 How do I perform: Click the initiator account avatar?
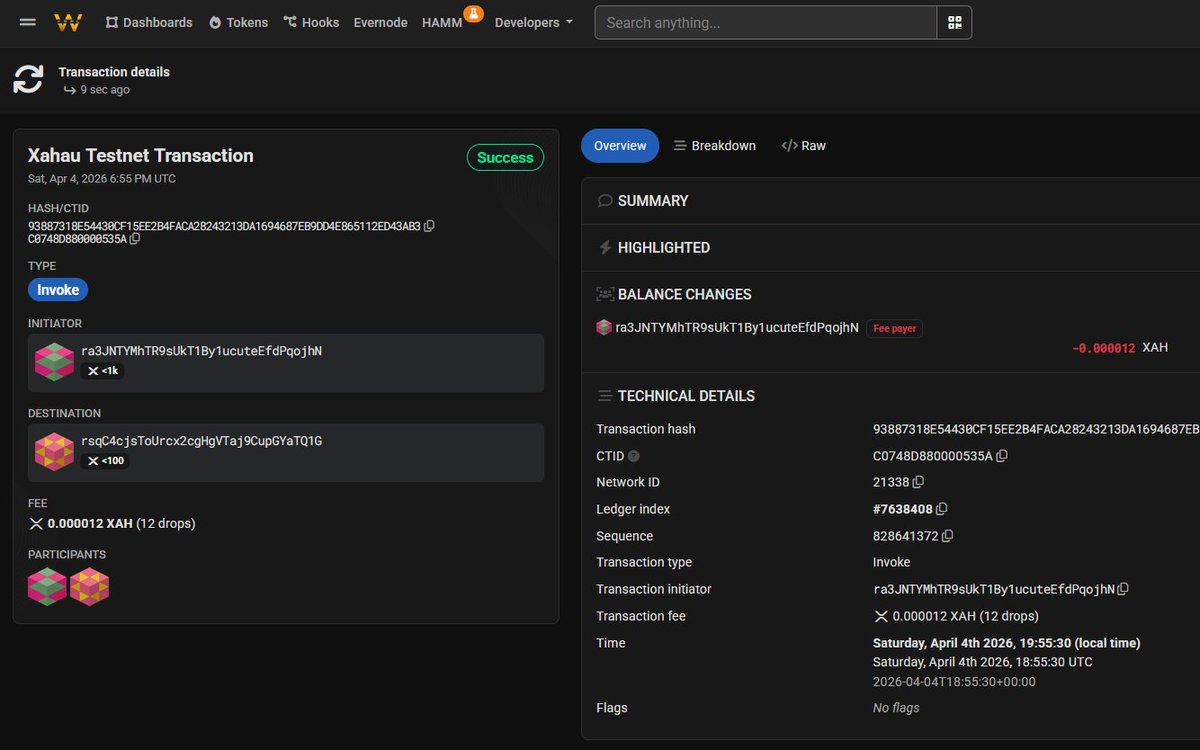click(x=54, y=362)
